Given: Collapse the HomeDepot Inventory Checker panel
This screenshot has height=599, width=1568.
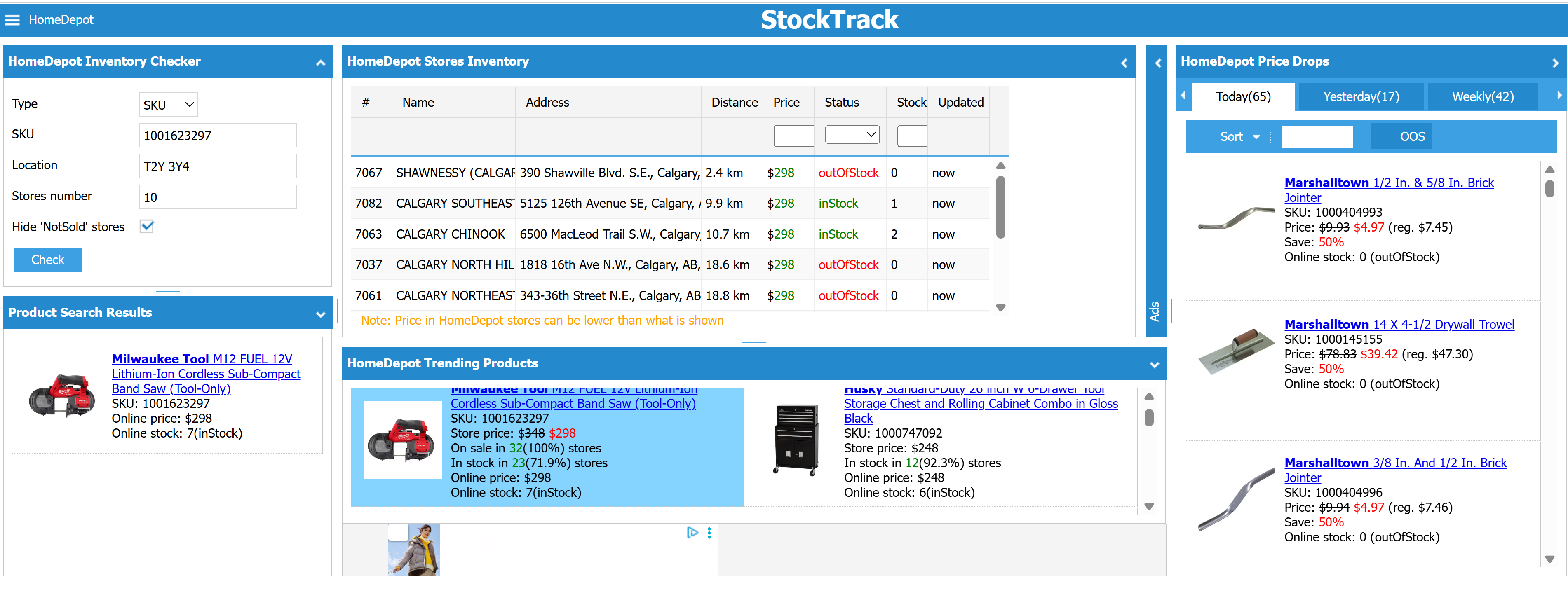Looking at the screenshot, I should (320, 63).
